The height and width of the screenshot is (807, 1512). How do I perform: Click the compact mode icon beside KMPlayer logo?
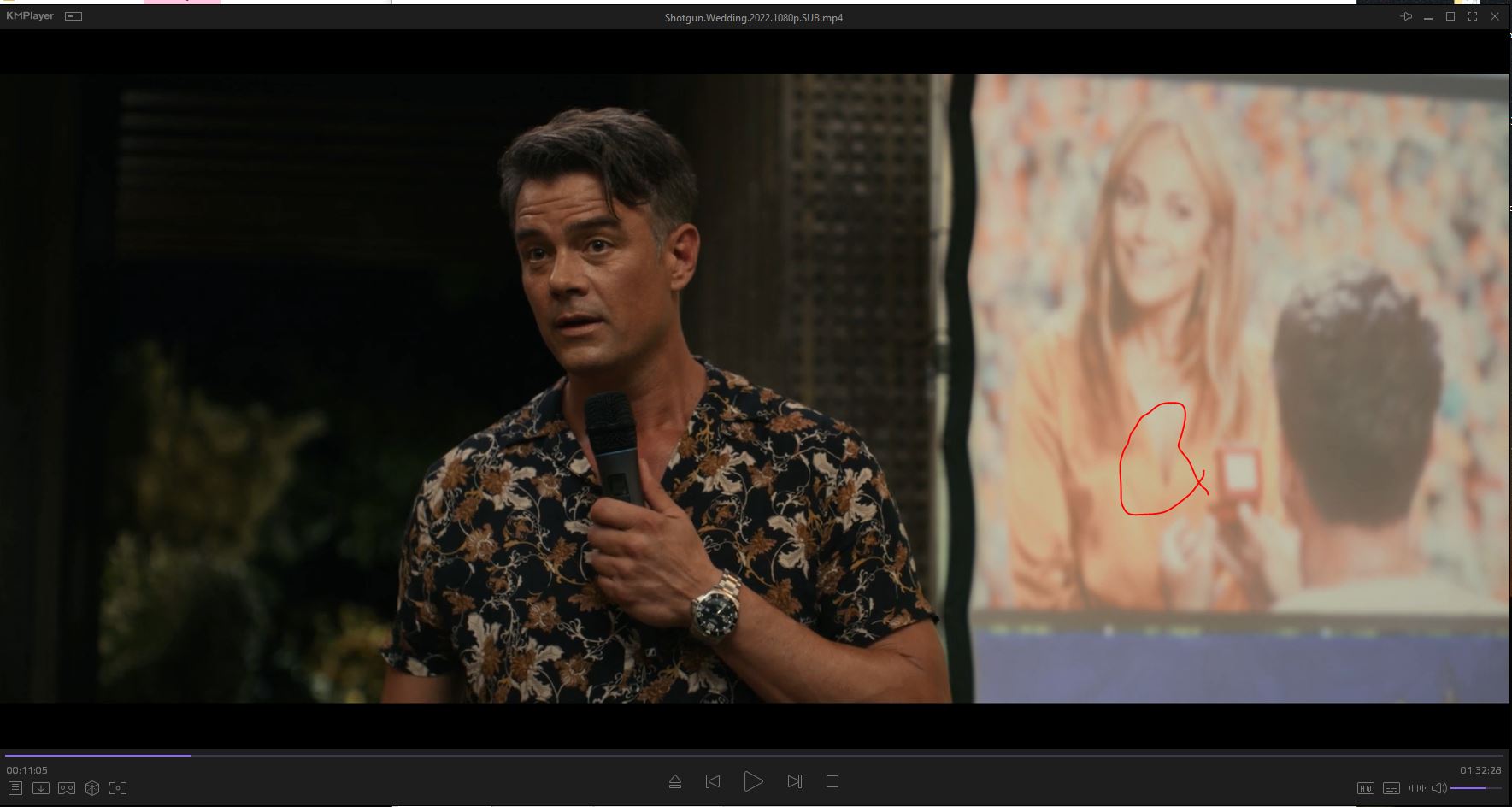[74, 16]
